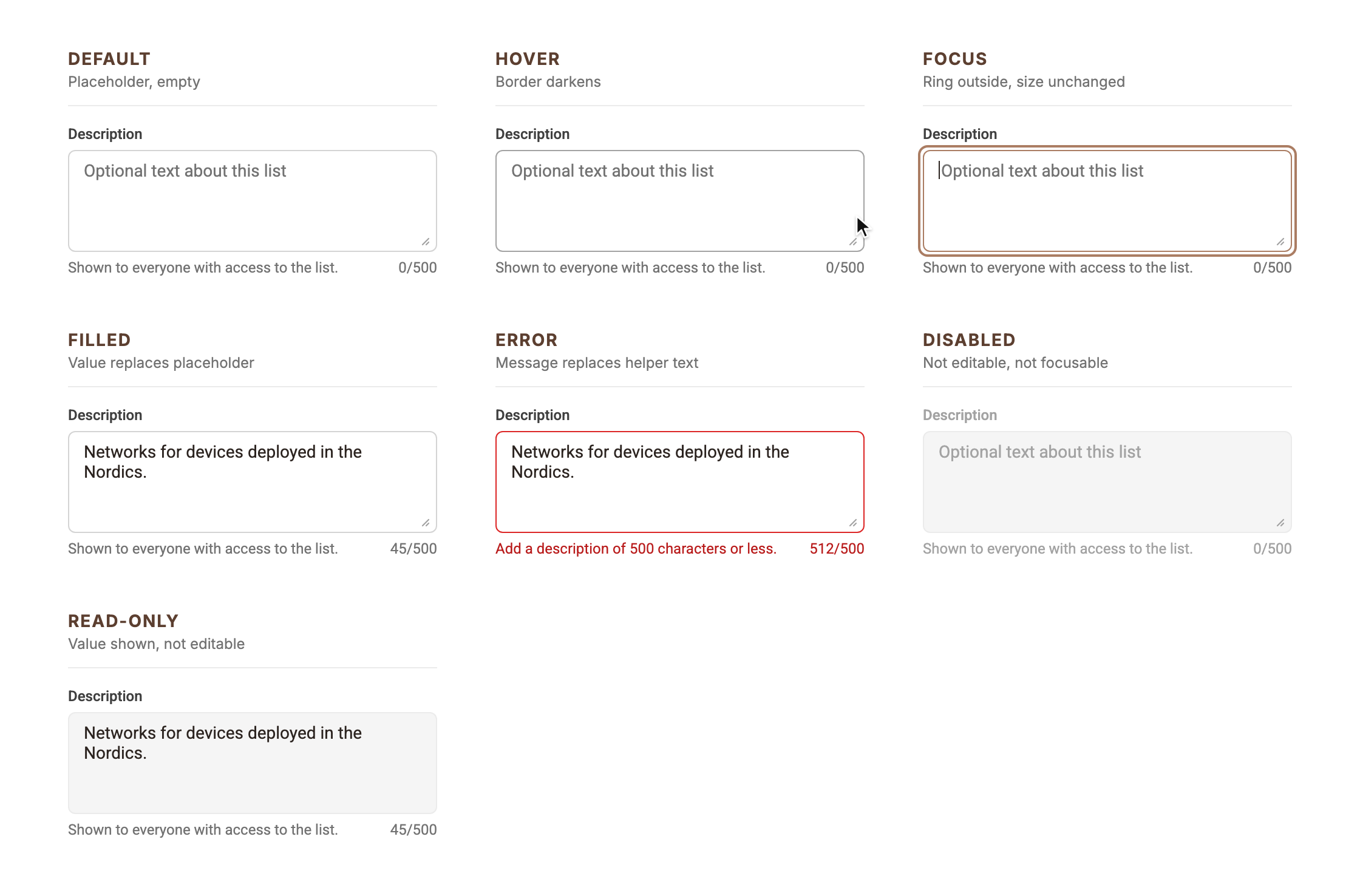Click "Border darkens" subtitle
Viewport: 1360px width, 896px height.
[x=548, y=82]
